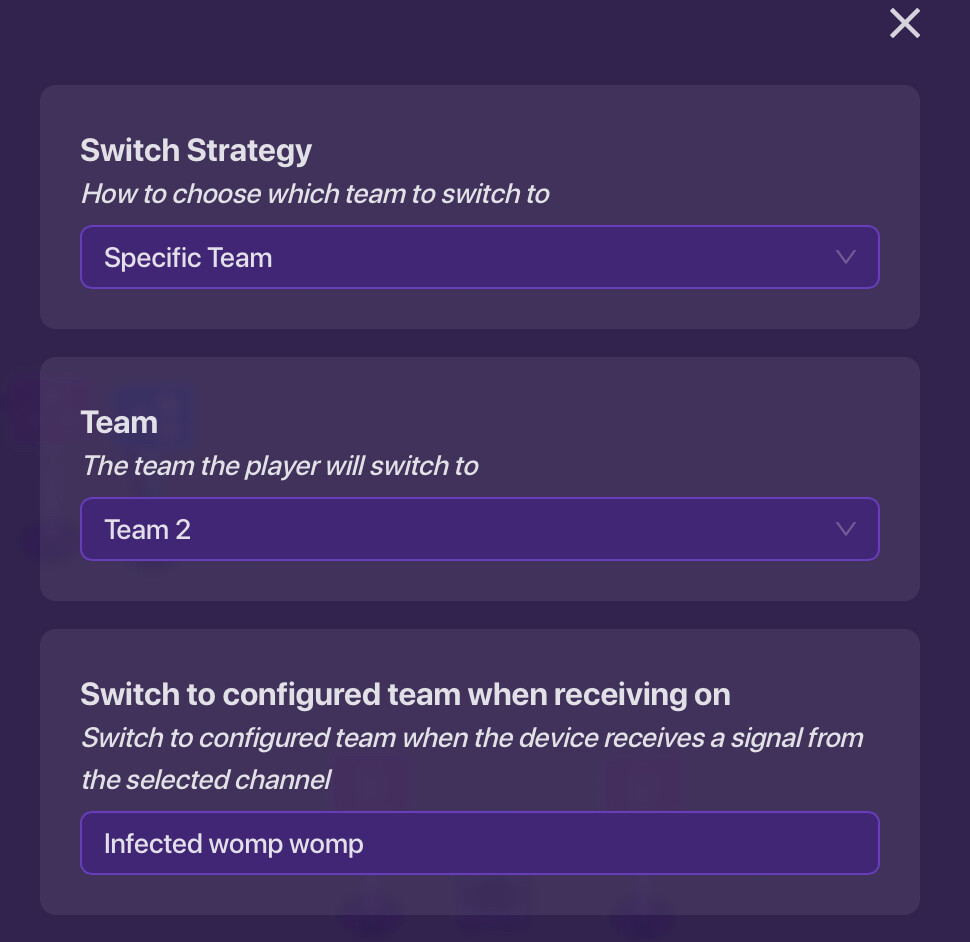Image resolution: width=970 pixels, height=942 pixels.
Task: Click the Switch Strategy heading
Action: pyautogui.click(x=196, y=150)
